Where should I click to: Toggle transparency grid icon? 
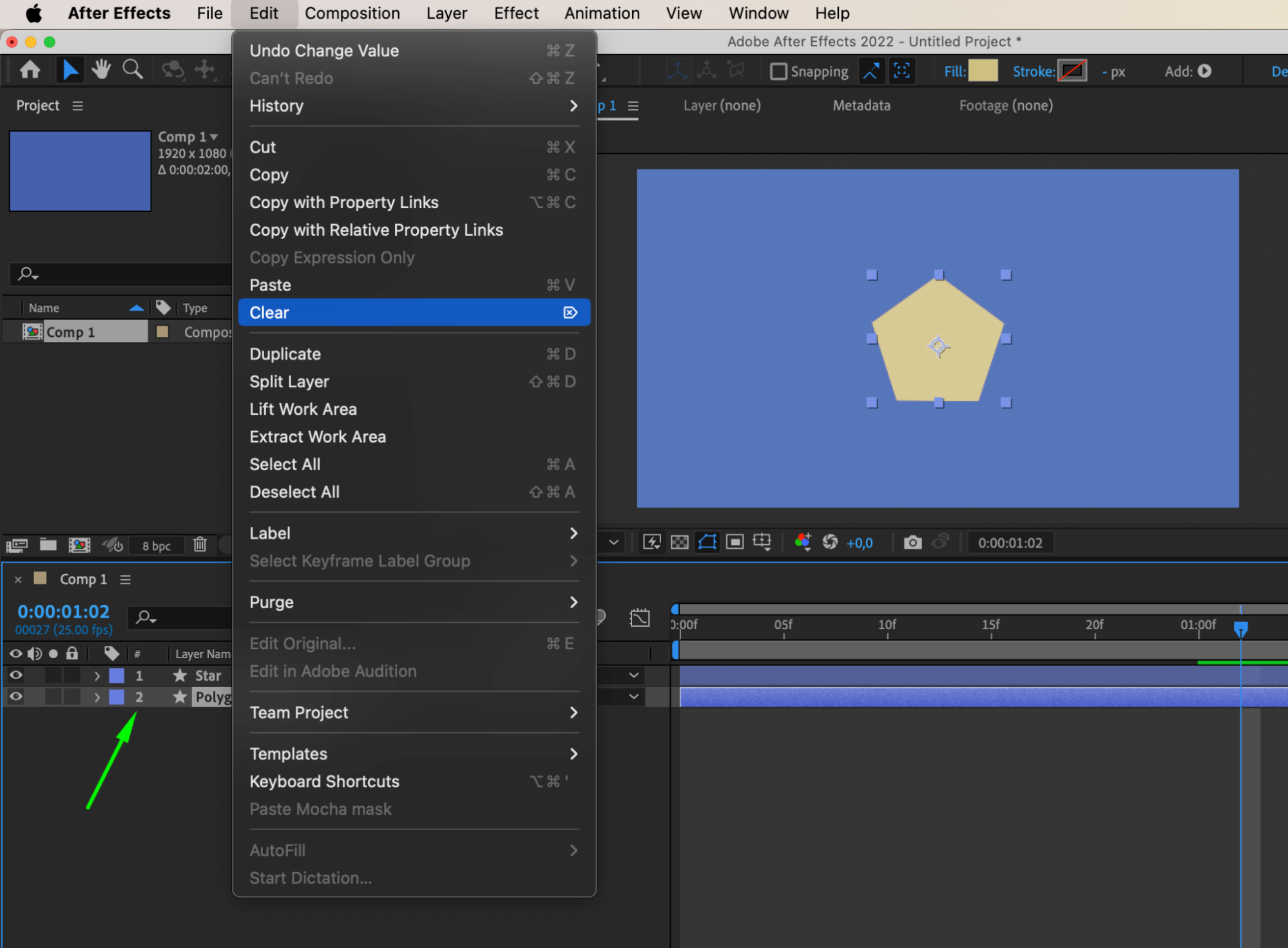[679, 543]
